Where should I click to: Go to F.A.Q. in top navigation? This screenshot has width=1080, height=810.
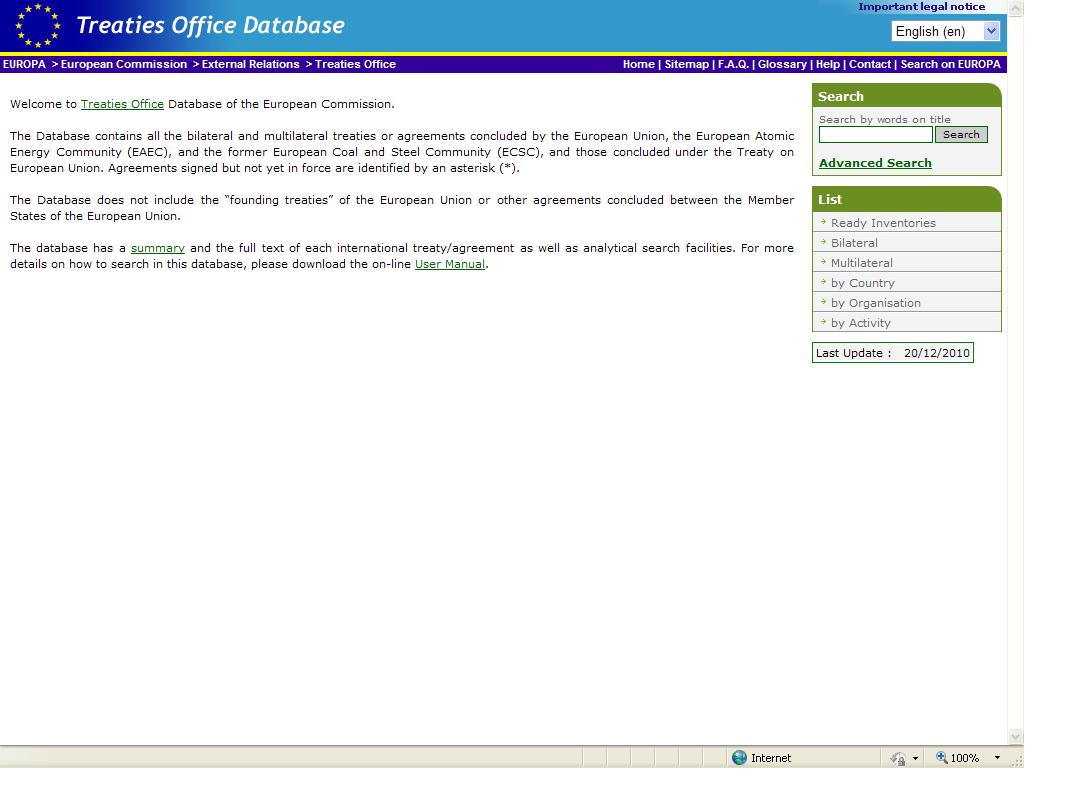point(733,64)
